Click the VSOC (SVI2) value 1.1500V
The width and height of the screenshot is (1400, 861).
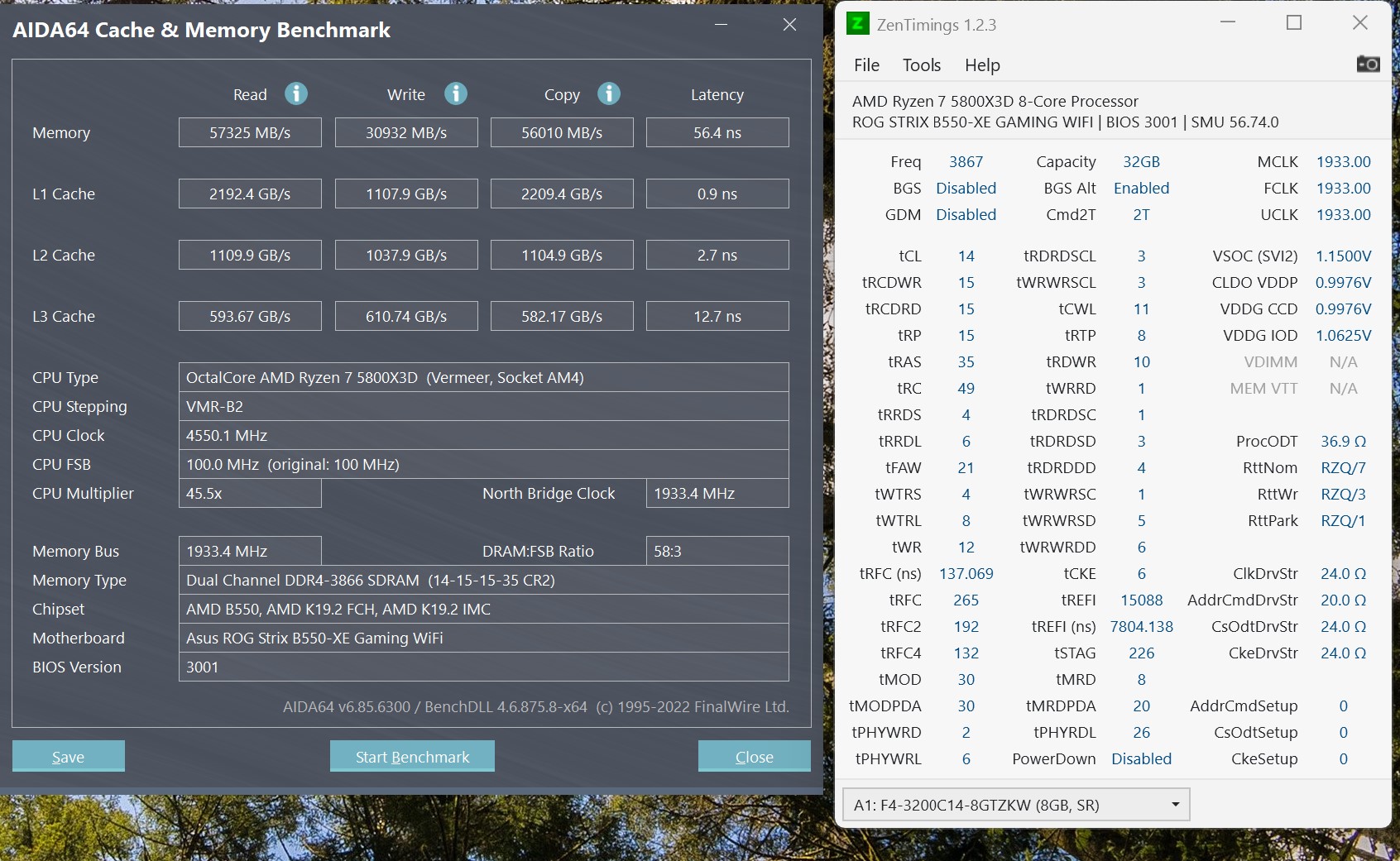pos(1343,256)
